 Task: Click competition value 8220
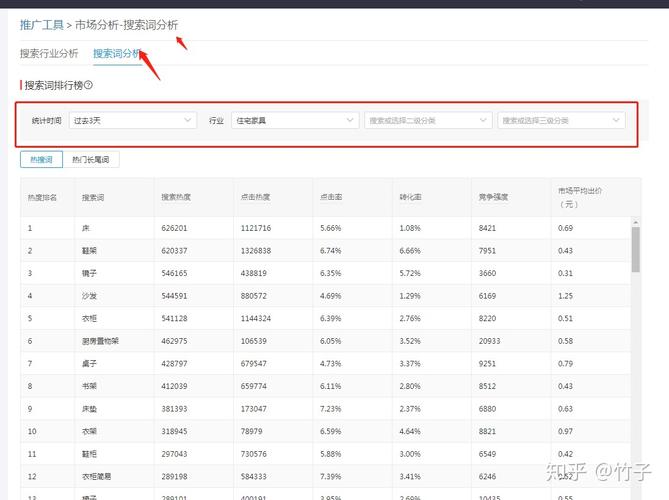(487, 319)
